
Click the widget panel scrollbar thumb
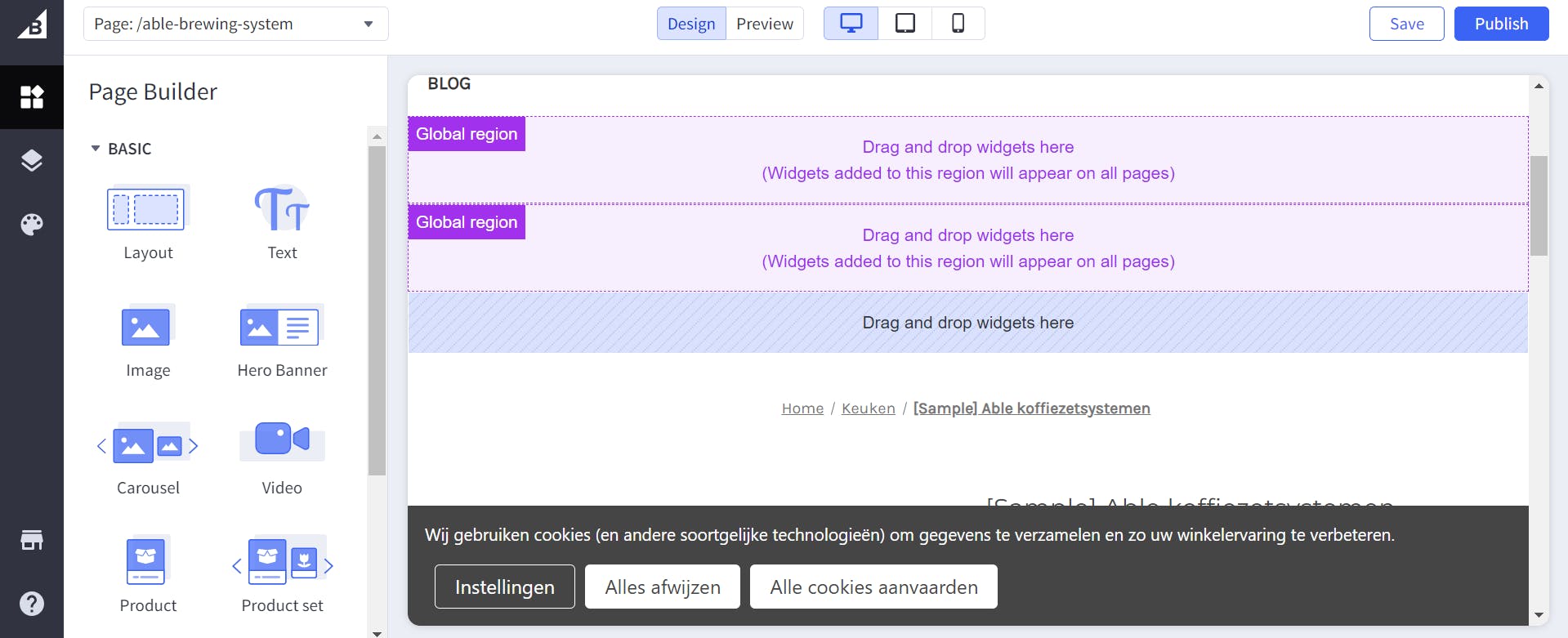(x=377, y=310)
